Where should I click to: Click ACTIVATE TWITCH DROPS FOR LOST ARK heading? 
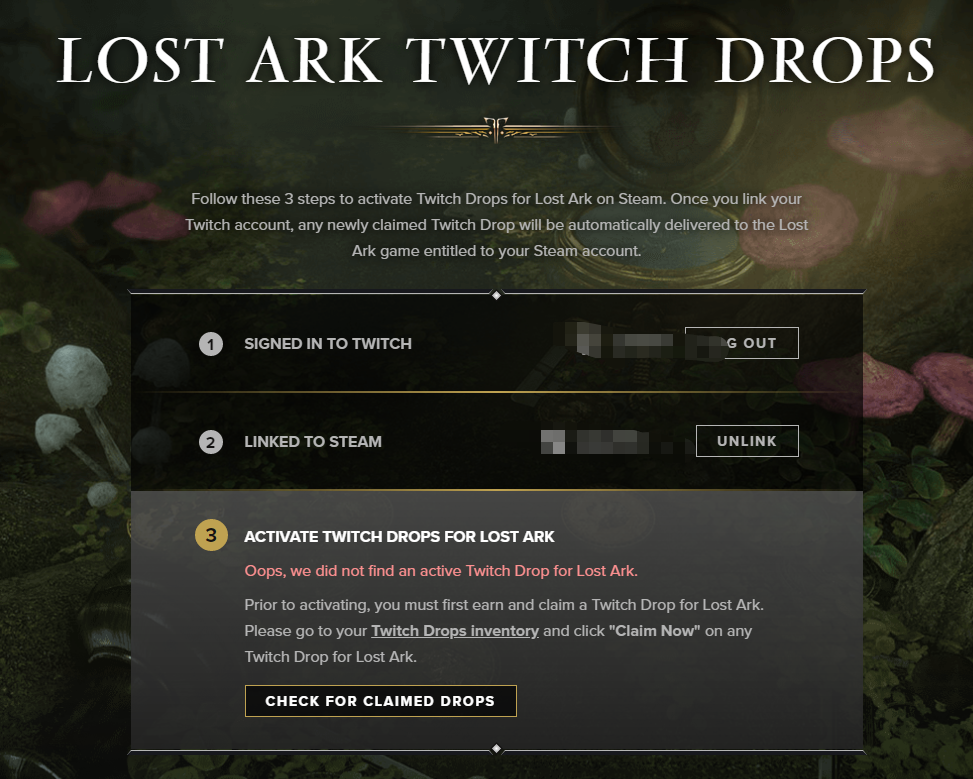399,537
